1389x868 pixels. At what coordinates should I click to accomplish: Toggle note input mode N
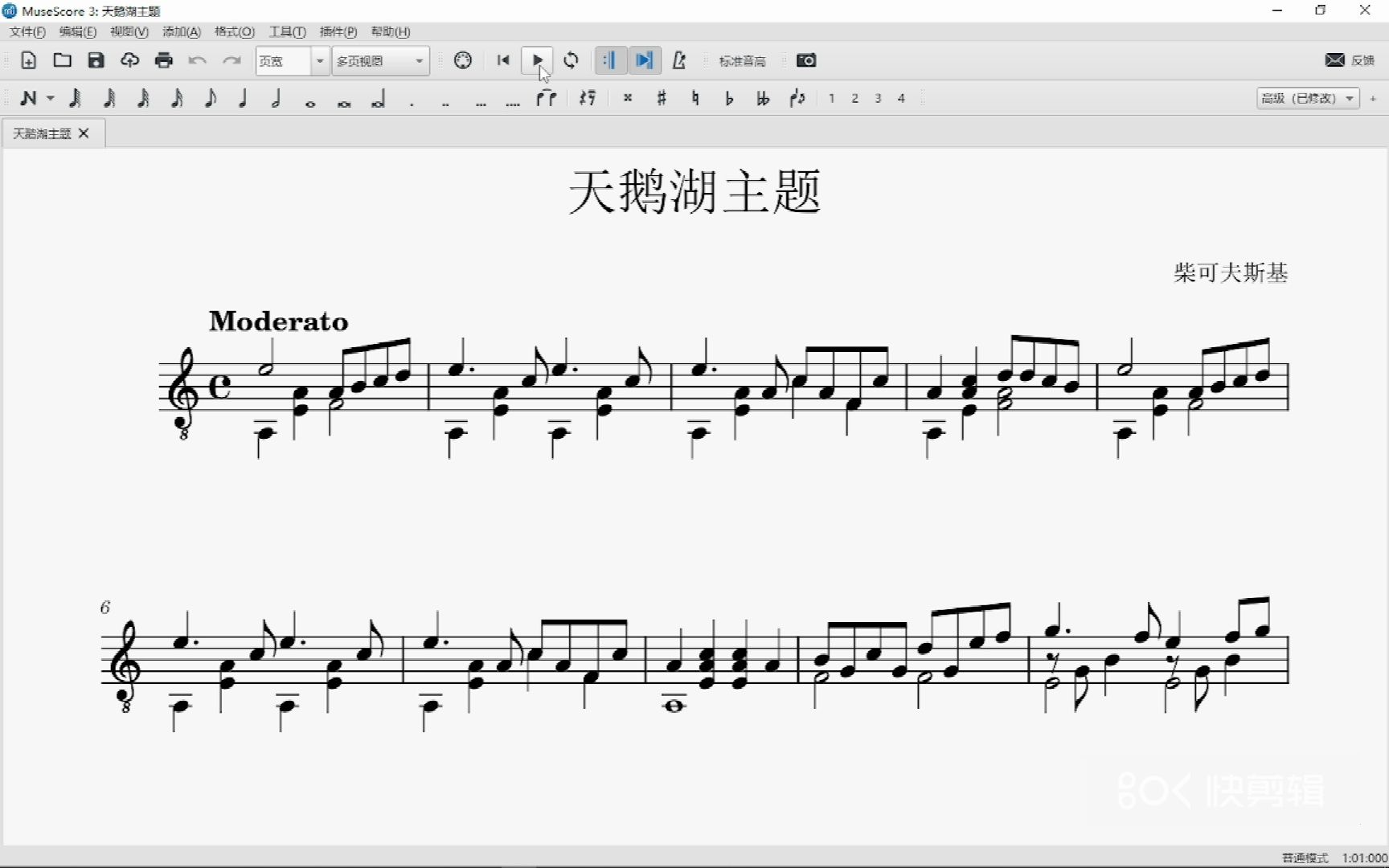28,98
